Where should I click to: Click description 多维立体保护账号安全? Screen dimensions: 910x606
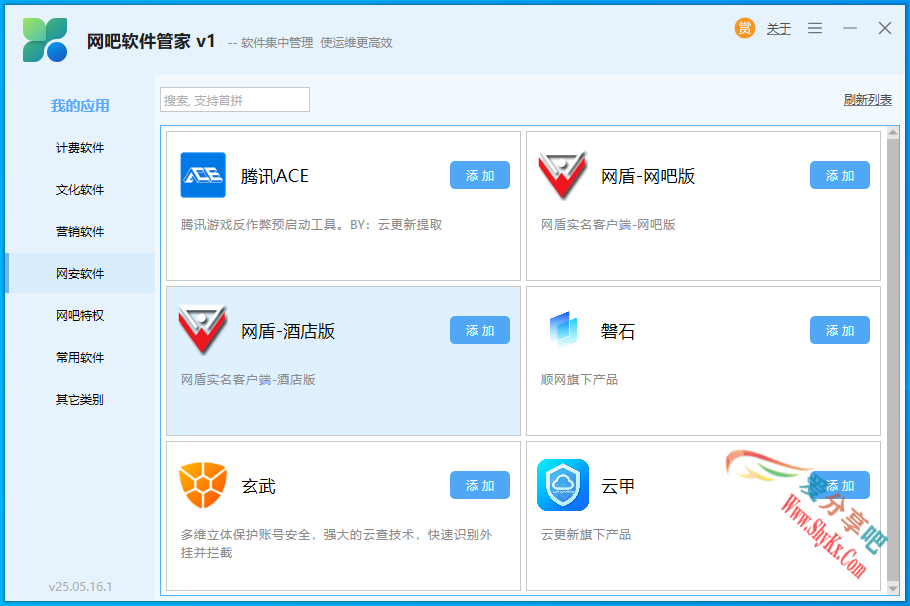pos(337,543)
